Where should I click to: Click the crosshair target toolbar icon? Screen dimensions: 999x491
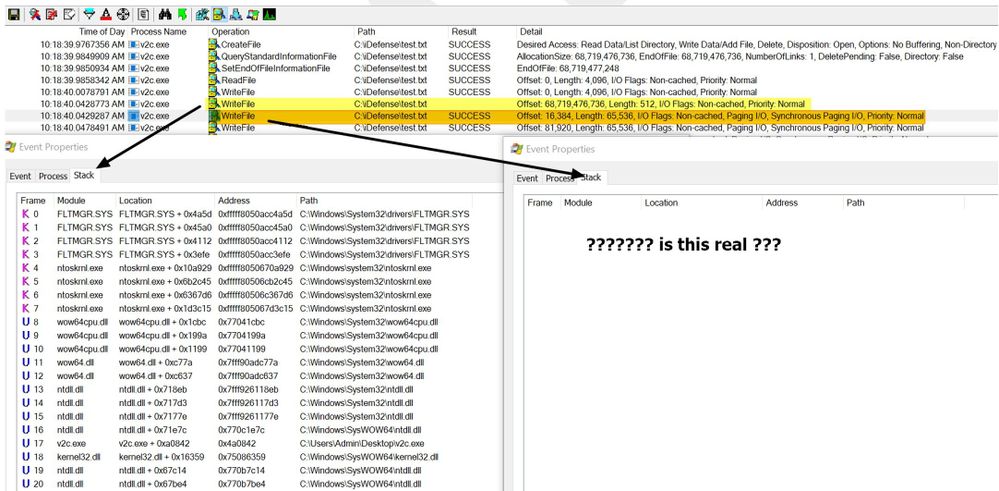click(122, 14)
